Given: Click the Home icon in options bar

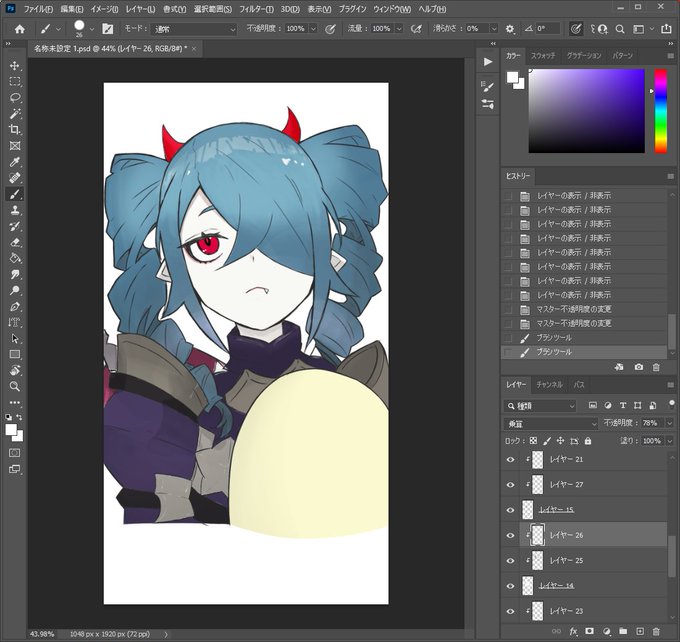Looking at the screenshot, I should pyautogui.click(x=20, y=29).
